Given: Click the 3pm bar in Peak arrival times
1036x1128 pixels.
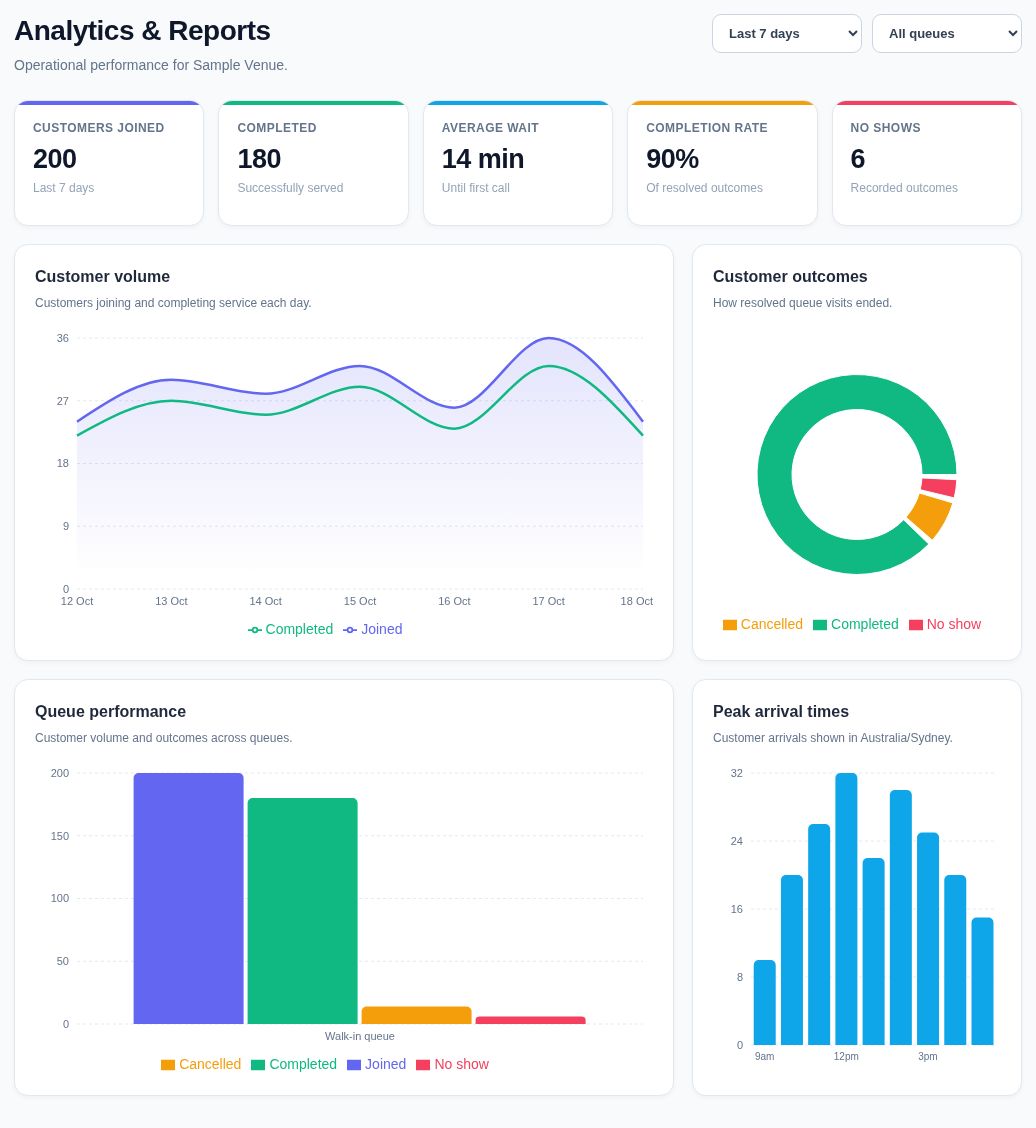Looking at the screenshot, I should (928, 939).
